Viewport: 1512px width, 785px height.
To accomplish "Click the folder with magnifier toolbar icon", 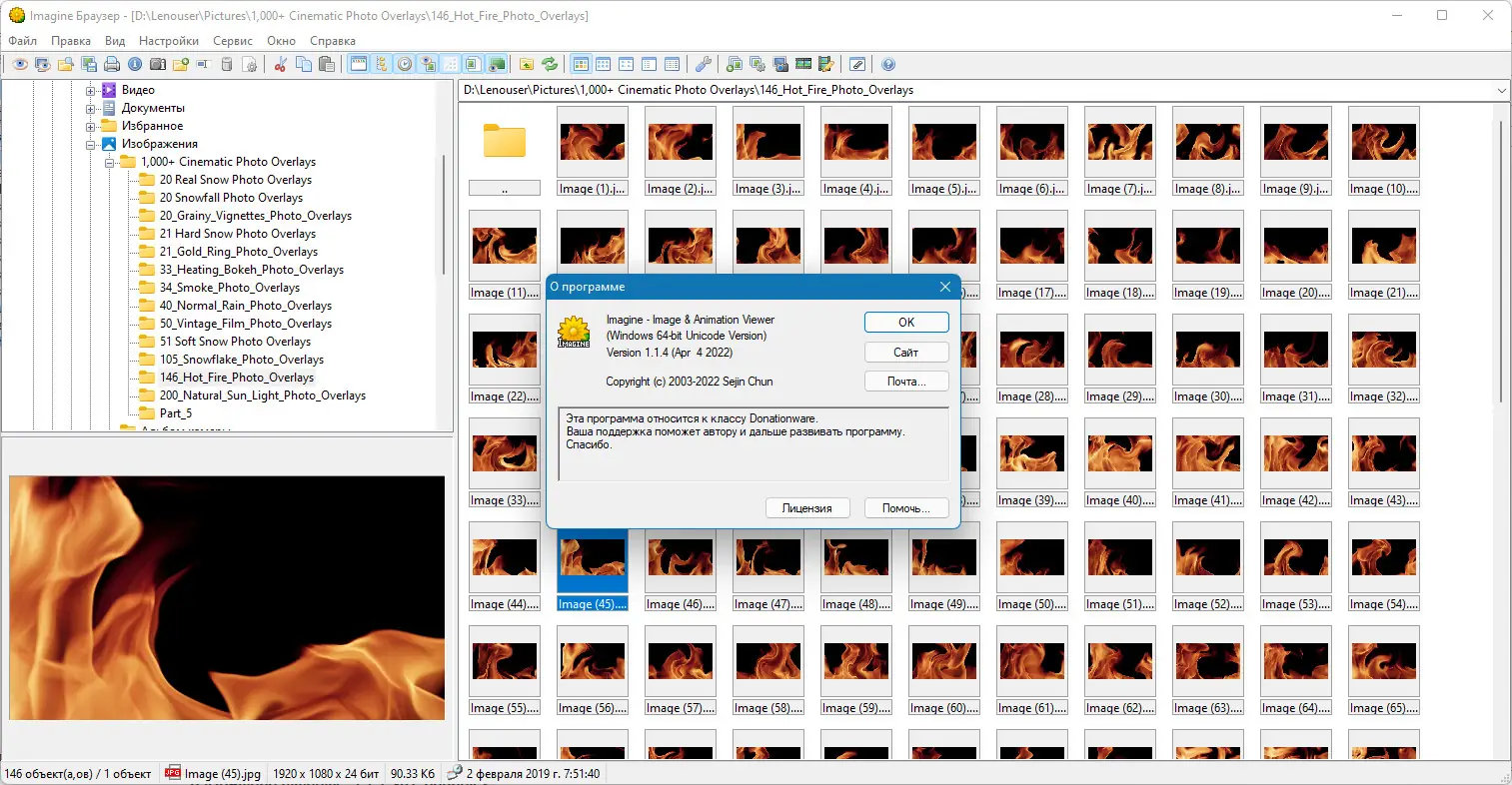I will [65, 64].
